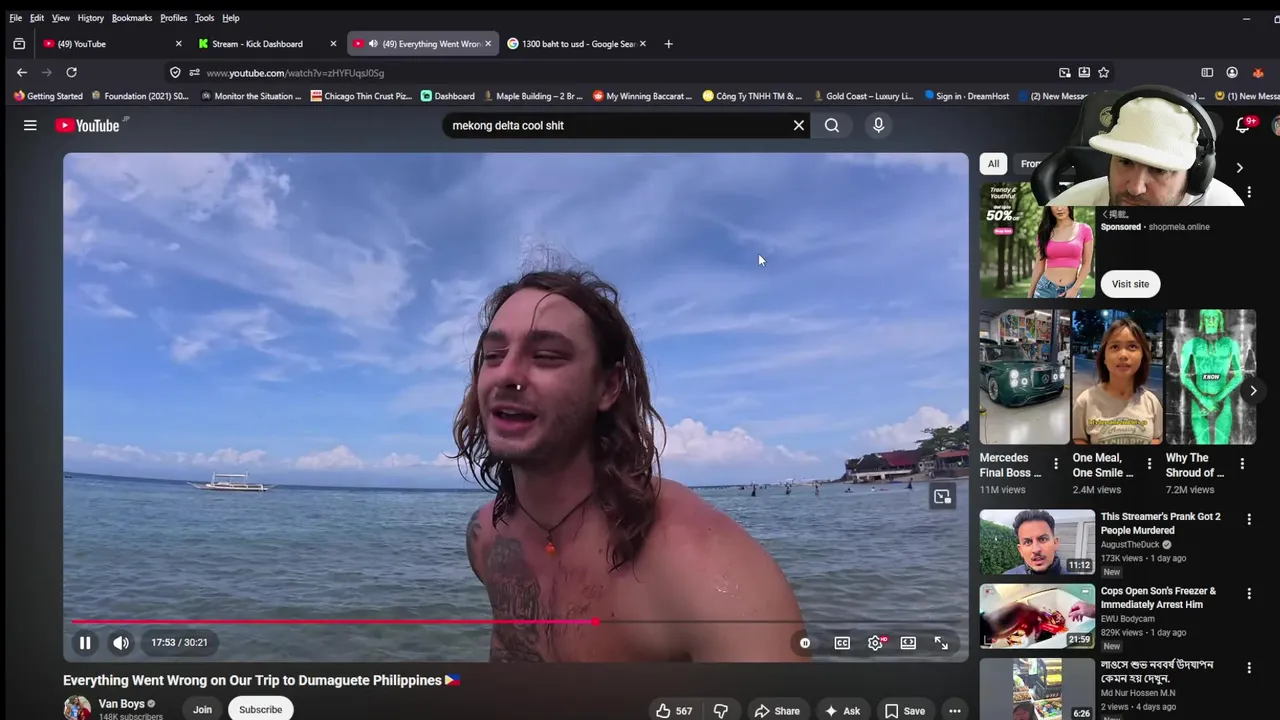Open options for the sponsored ad

(1248, 191)
